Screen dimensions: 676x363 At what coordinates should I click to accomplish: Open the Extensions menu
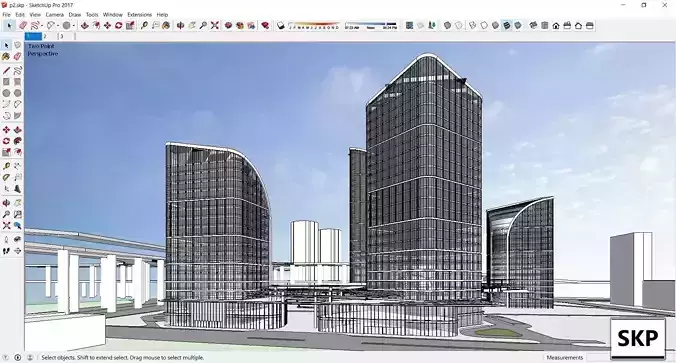click(140, 15)
